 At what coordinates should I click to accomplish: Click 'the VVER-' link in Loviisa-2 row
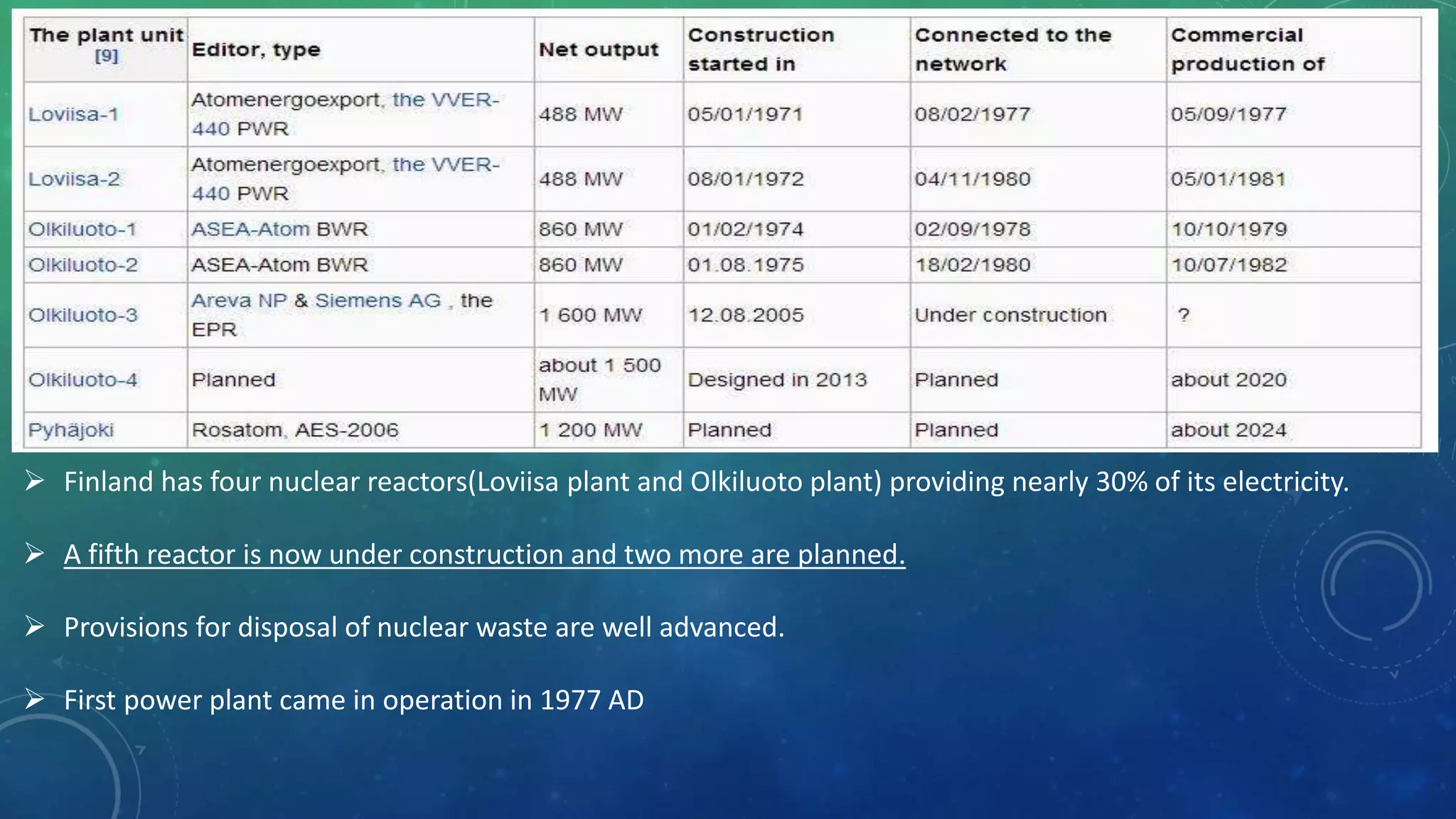[446, 165]
